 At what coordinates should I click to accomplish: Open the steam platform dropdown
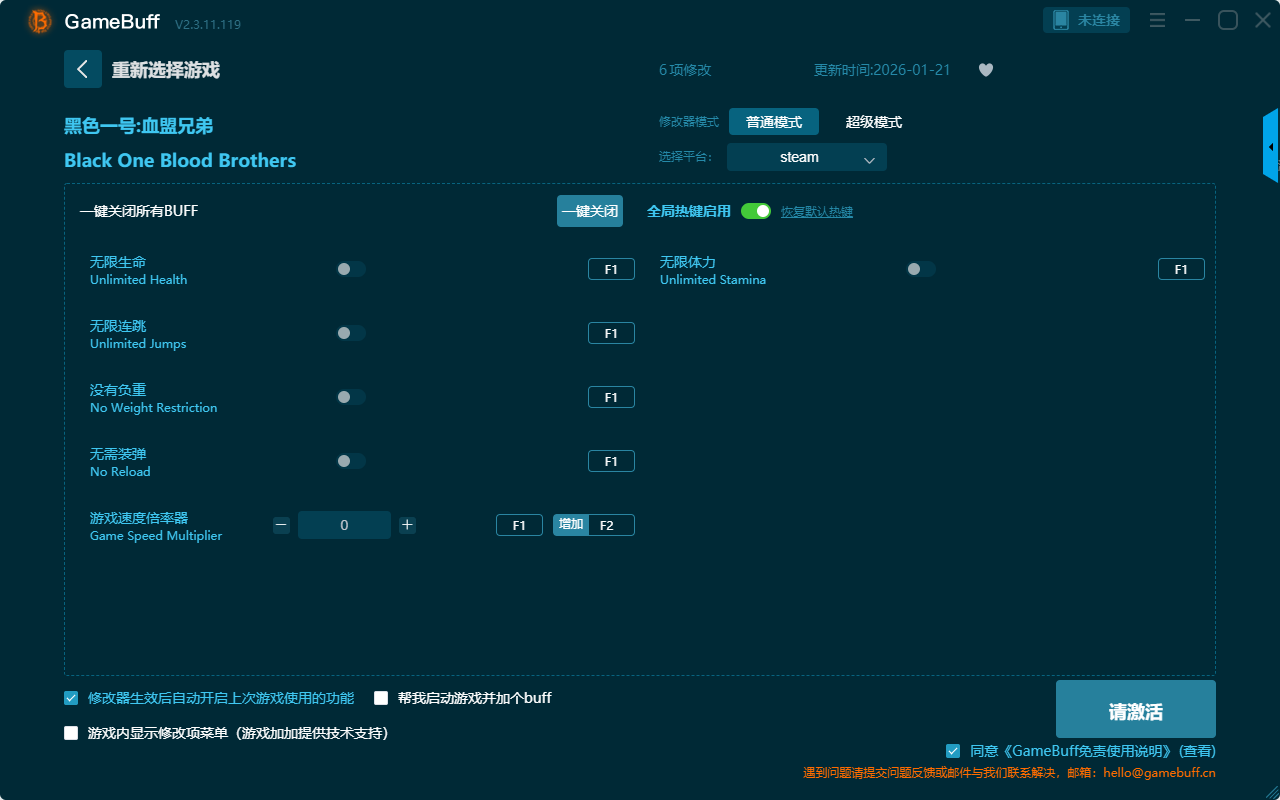(x=806, y=157)
